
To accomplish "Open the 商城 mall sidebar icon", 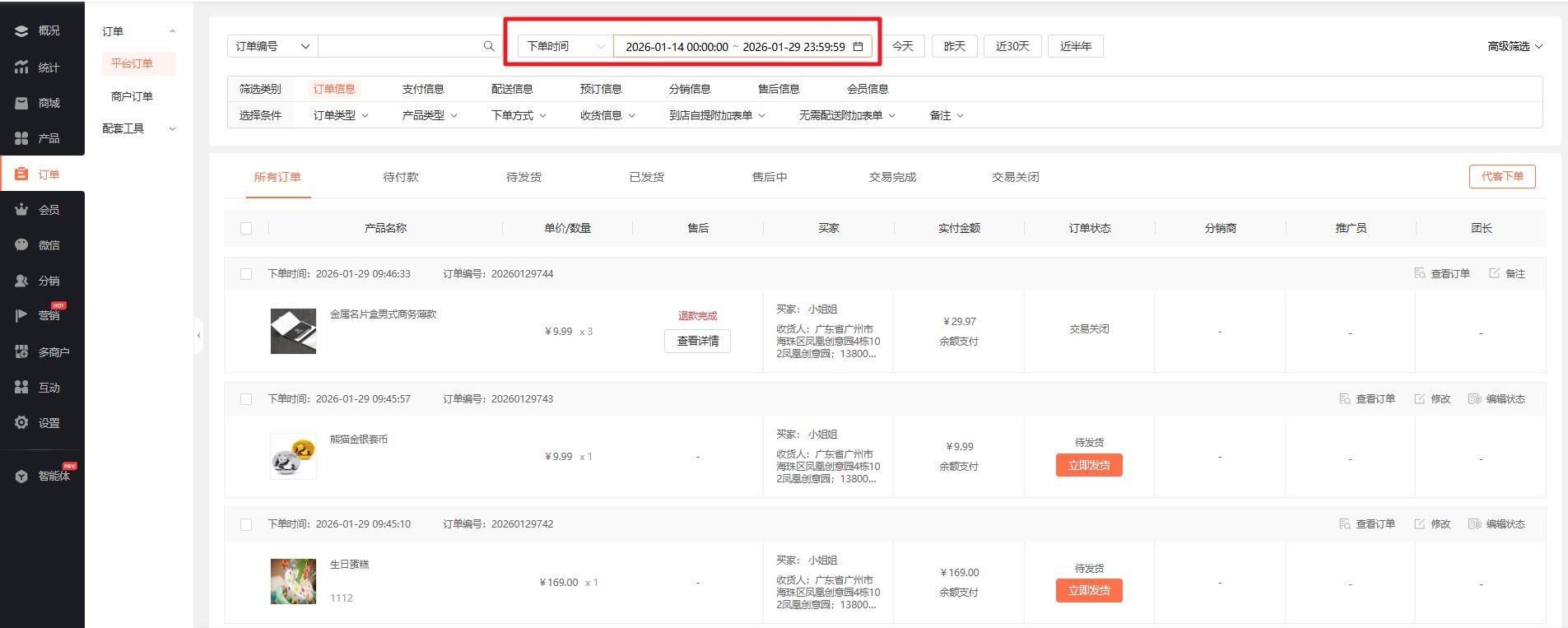I will 21,103.
